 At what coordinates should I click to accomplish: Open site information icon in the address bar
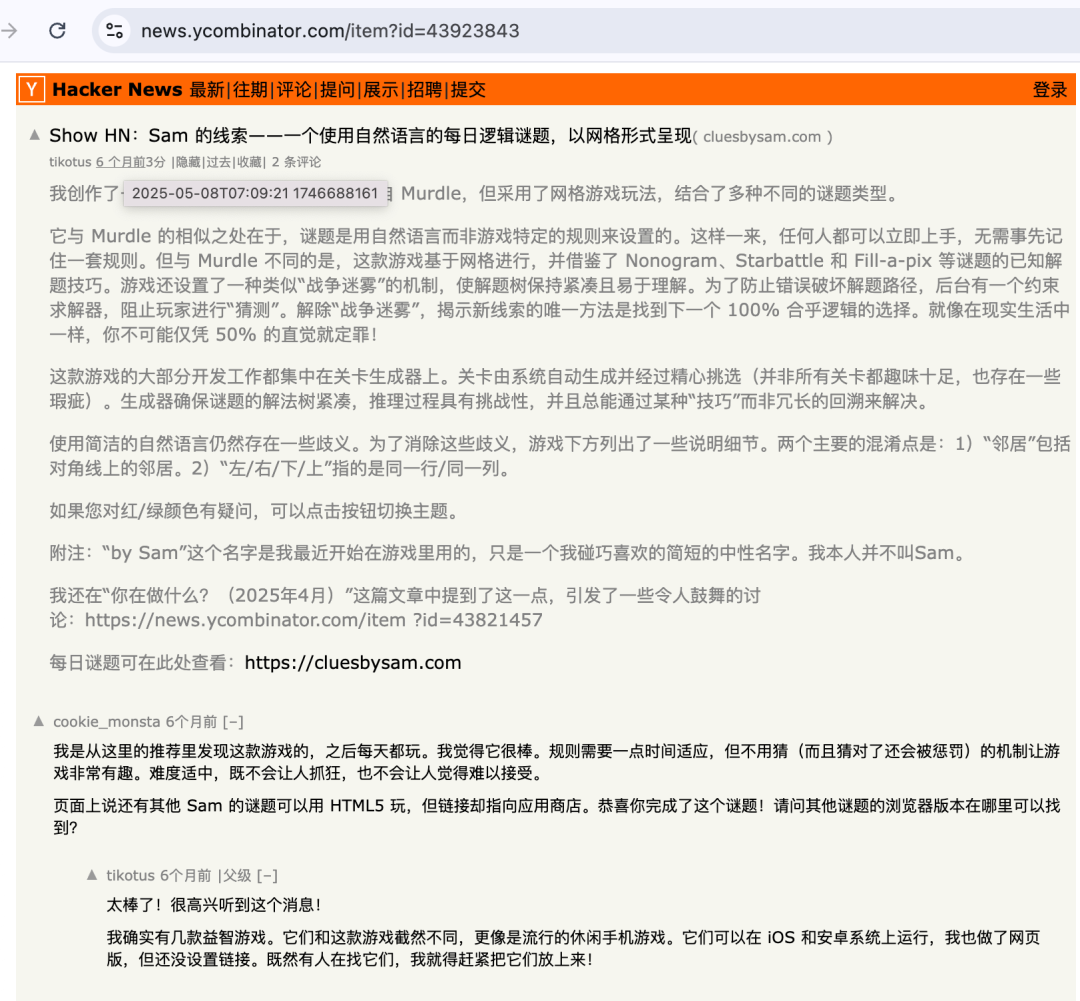point(113,31)
